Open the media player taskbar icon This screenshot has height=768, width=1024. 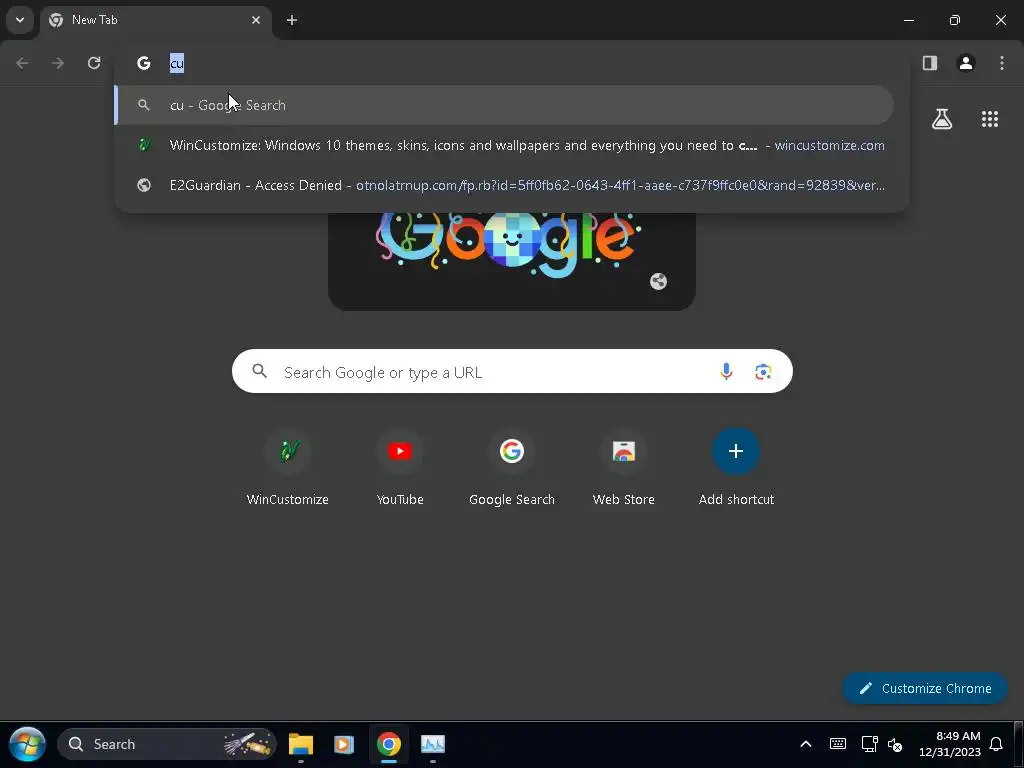pyautogui.click(x=344, y=744)
